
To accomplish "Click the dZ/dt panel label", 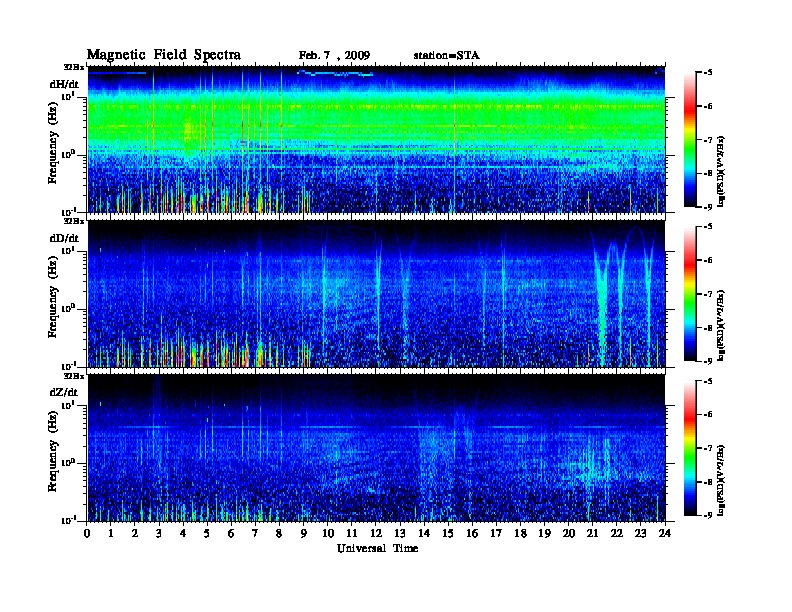I will point(64,392).
